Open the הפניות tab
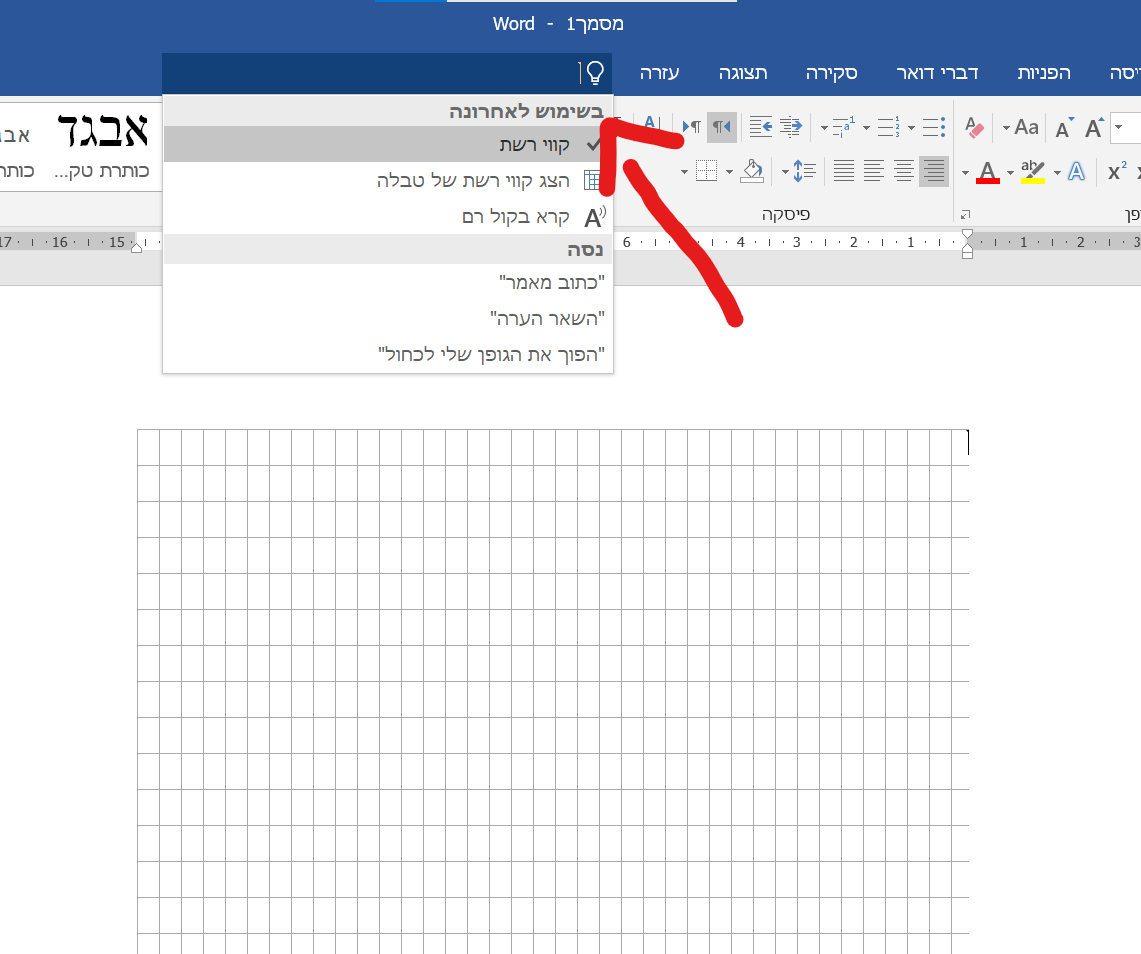The width and height of the screenshot is (1141, 954). [1043, 73]
